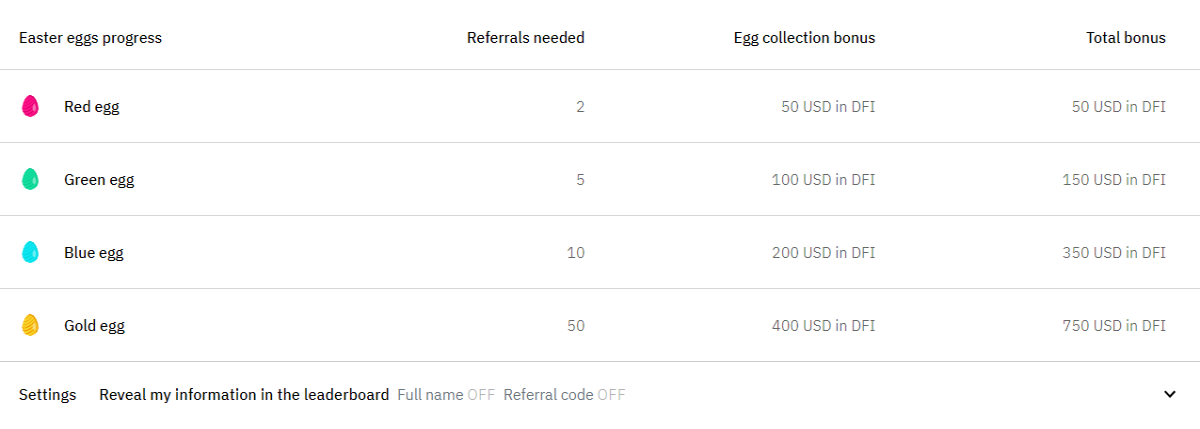Expand the Settings chevron arrow
Image resolution: width=1200 pixels, height=429 pixels.
tap(1170, 394)
